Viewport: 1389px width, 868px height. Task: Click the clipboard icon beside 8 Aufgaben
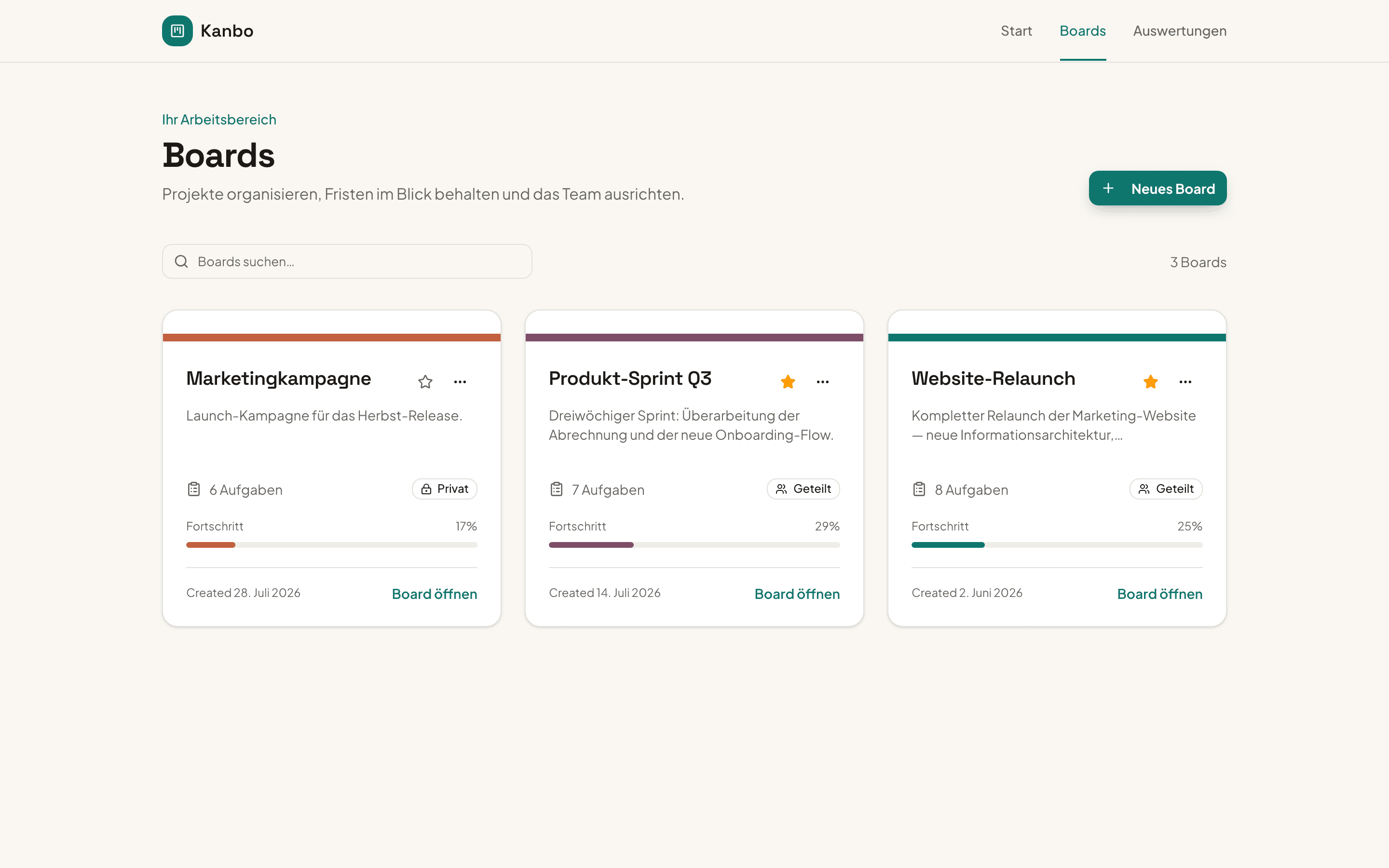coord(920,489)
